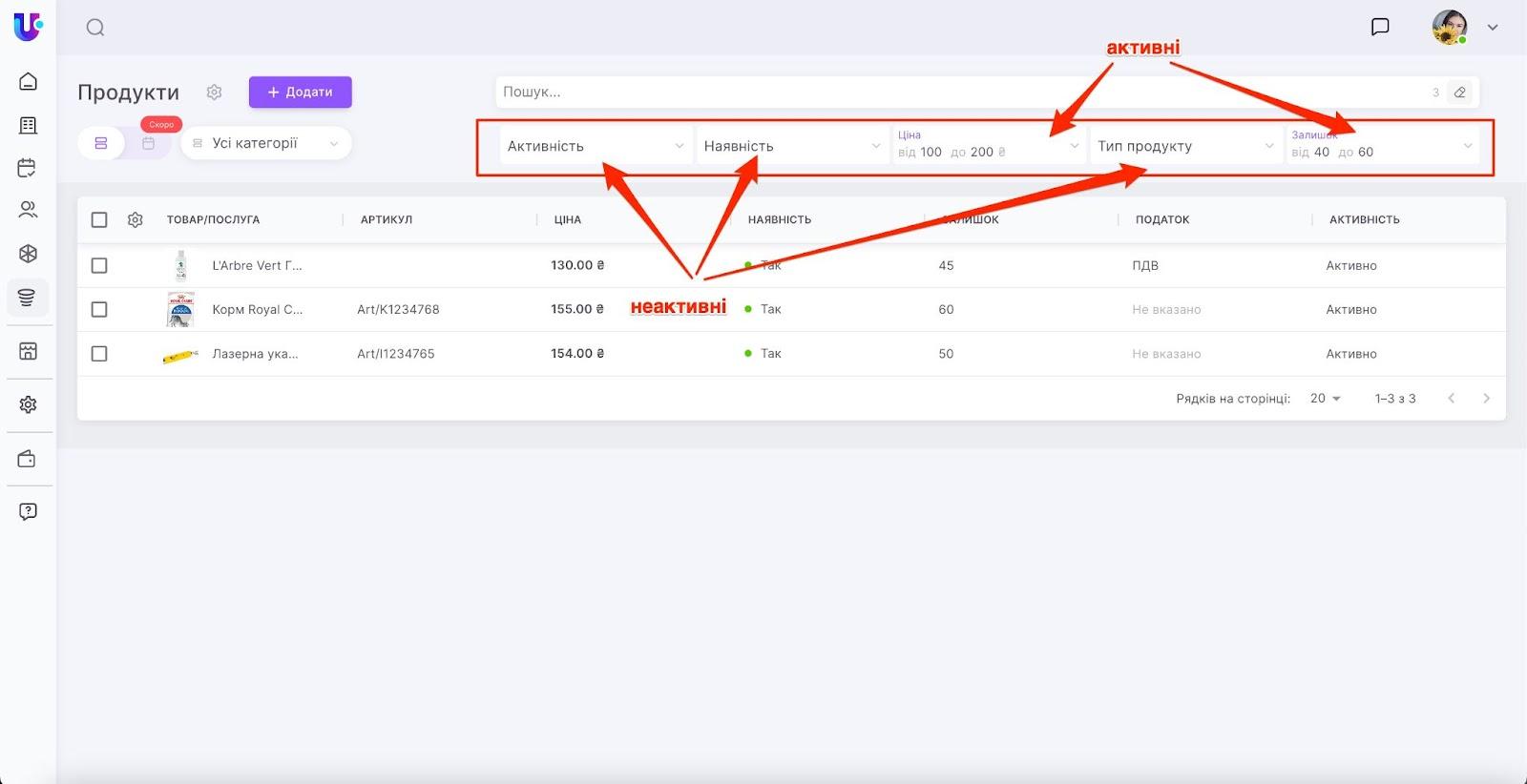This screenshot has height=784, width=1527.
Task: Expand the Тип продукту filter dropdown
Action: [x=1184, y=146]
